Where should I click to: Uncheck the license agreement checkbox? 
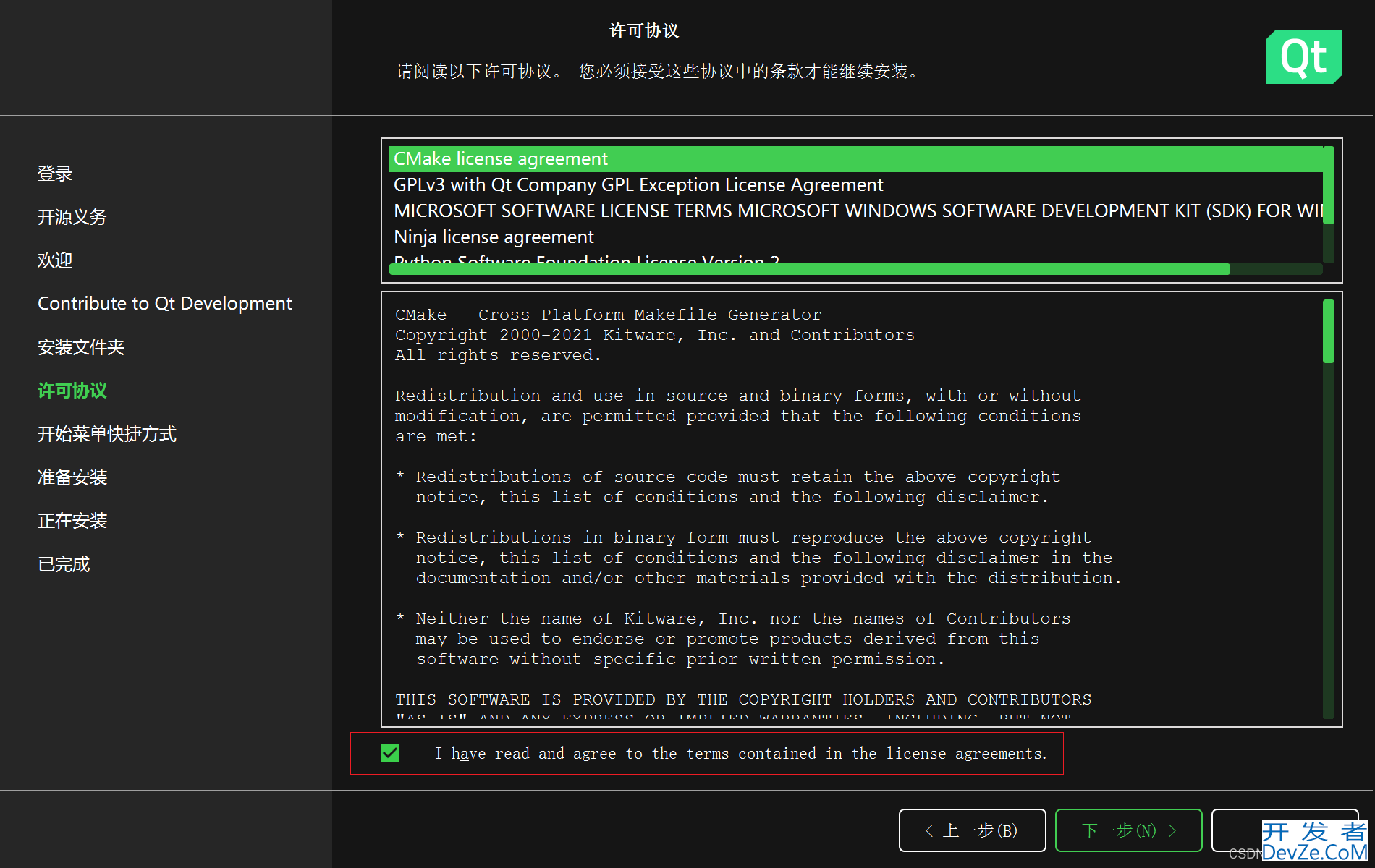pos(390,753)
